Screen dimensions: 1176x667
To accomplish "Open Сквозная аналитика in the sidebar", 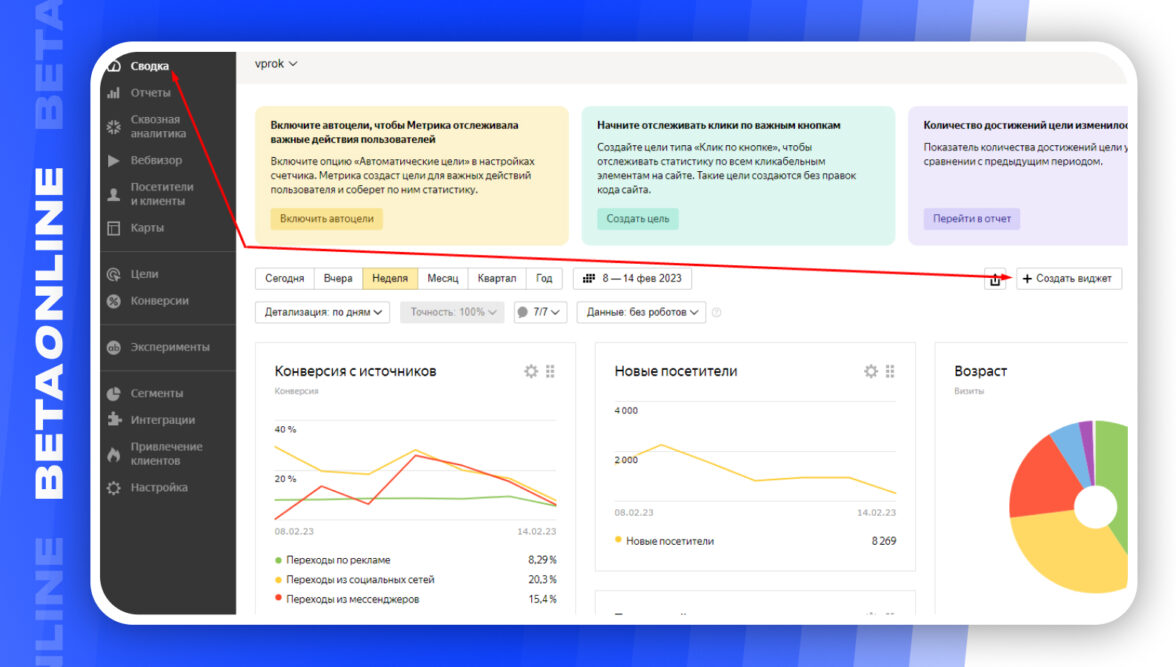I will click(x=158, y=126).
